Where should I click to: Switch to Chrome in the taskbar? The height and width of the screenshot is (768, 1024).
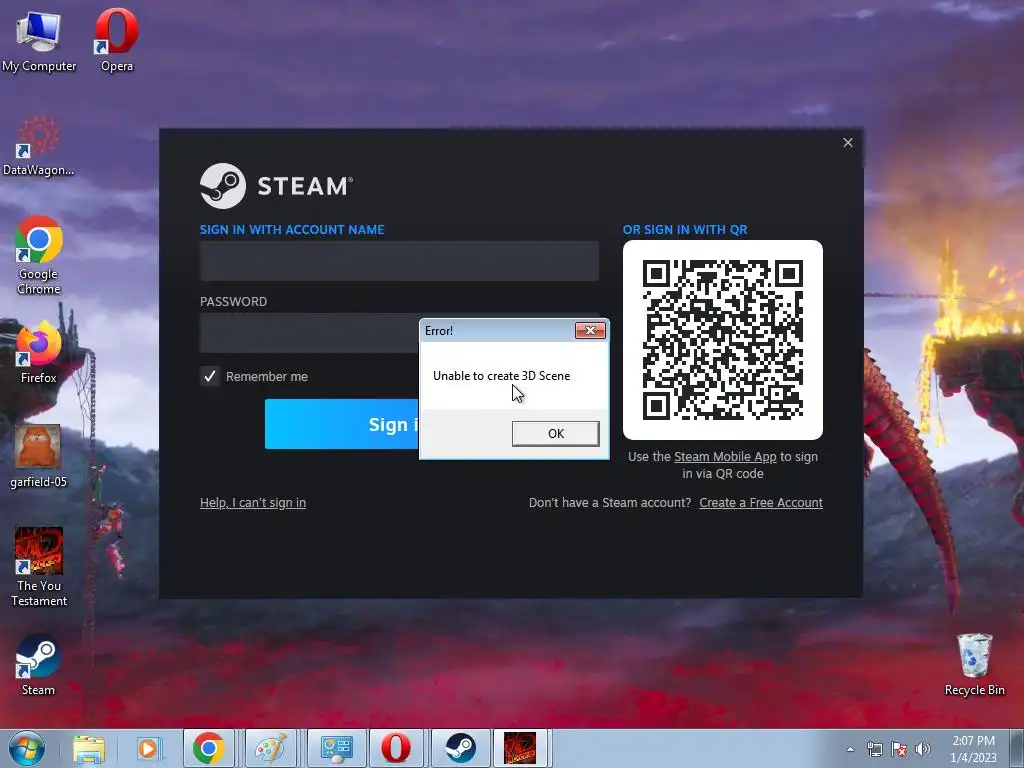(x=209, y=748)
